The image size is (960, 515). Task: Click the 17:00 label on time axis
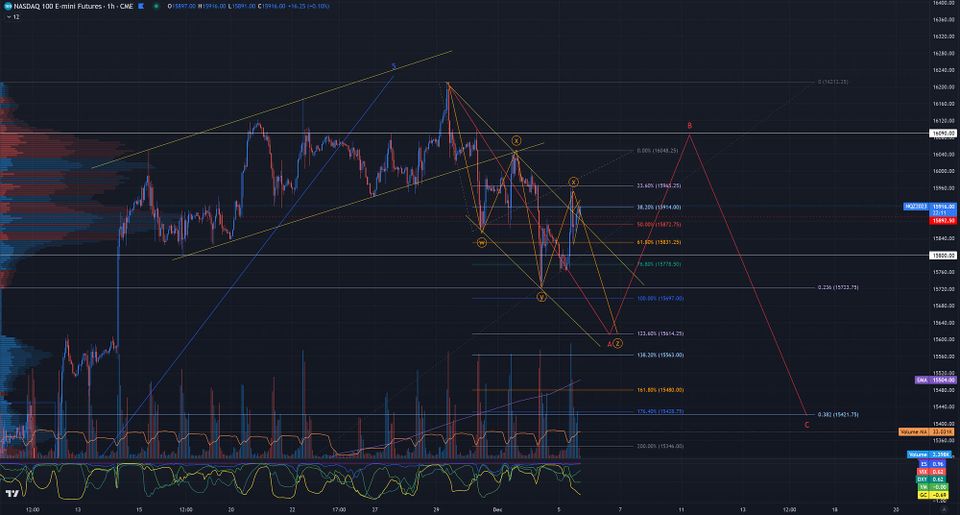coord(339,509)
